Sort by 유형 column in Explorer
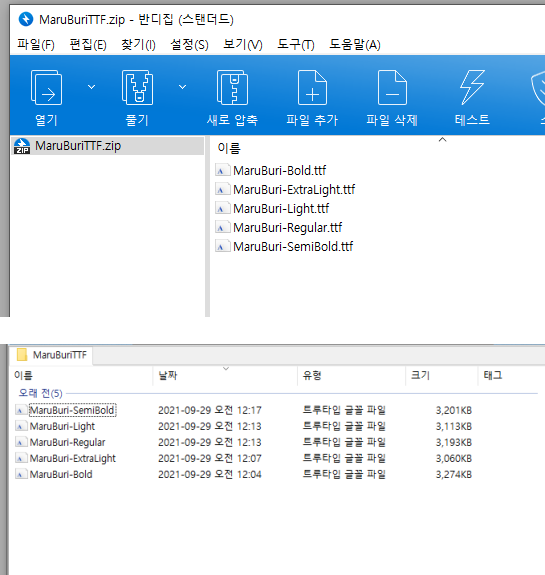The width and height of the screenshot is (545, 575). (x=312, y=375)
